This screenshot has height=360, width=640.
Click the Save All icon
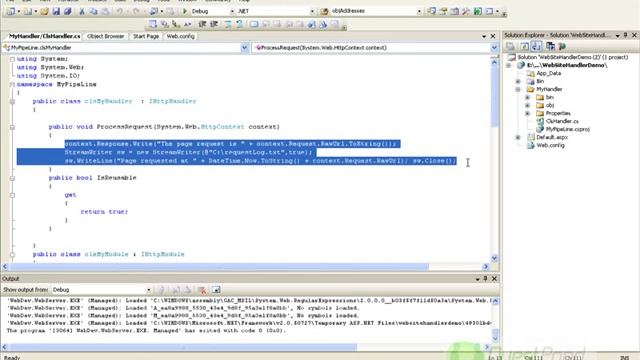click(x=67, y=11)
